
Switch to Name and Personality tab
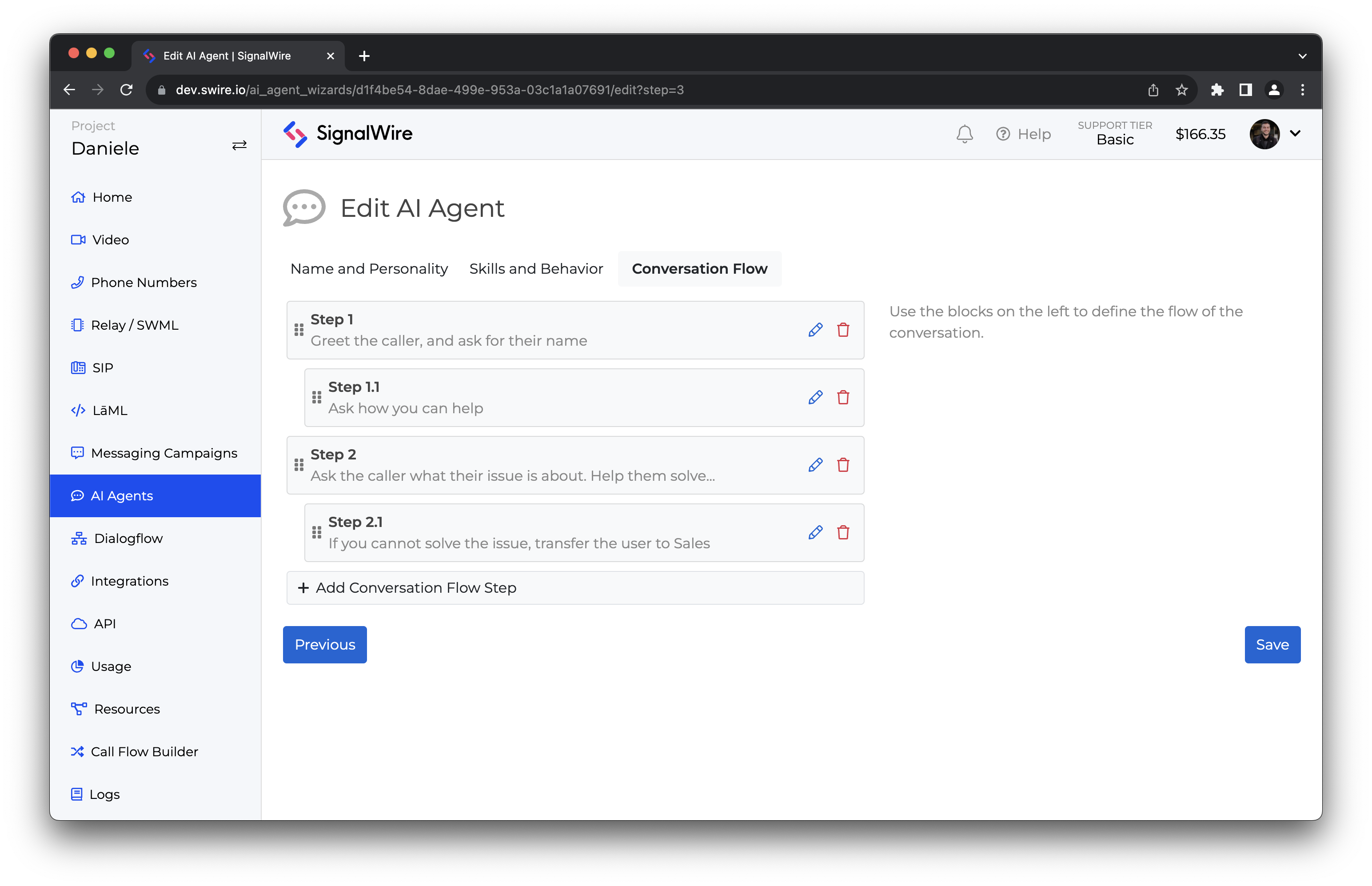coord(369,269)
